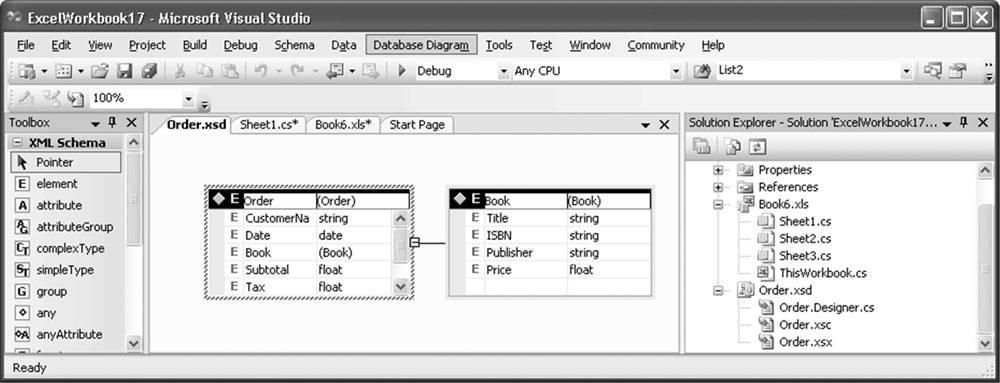
Task: Open the Database Diagram menu
Action: click(421, 45)
